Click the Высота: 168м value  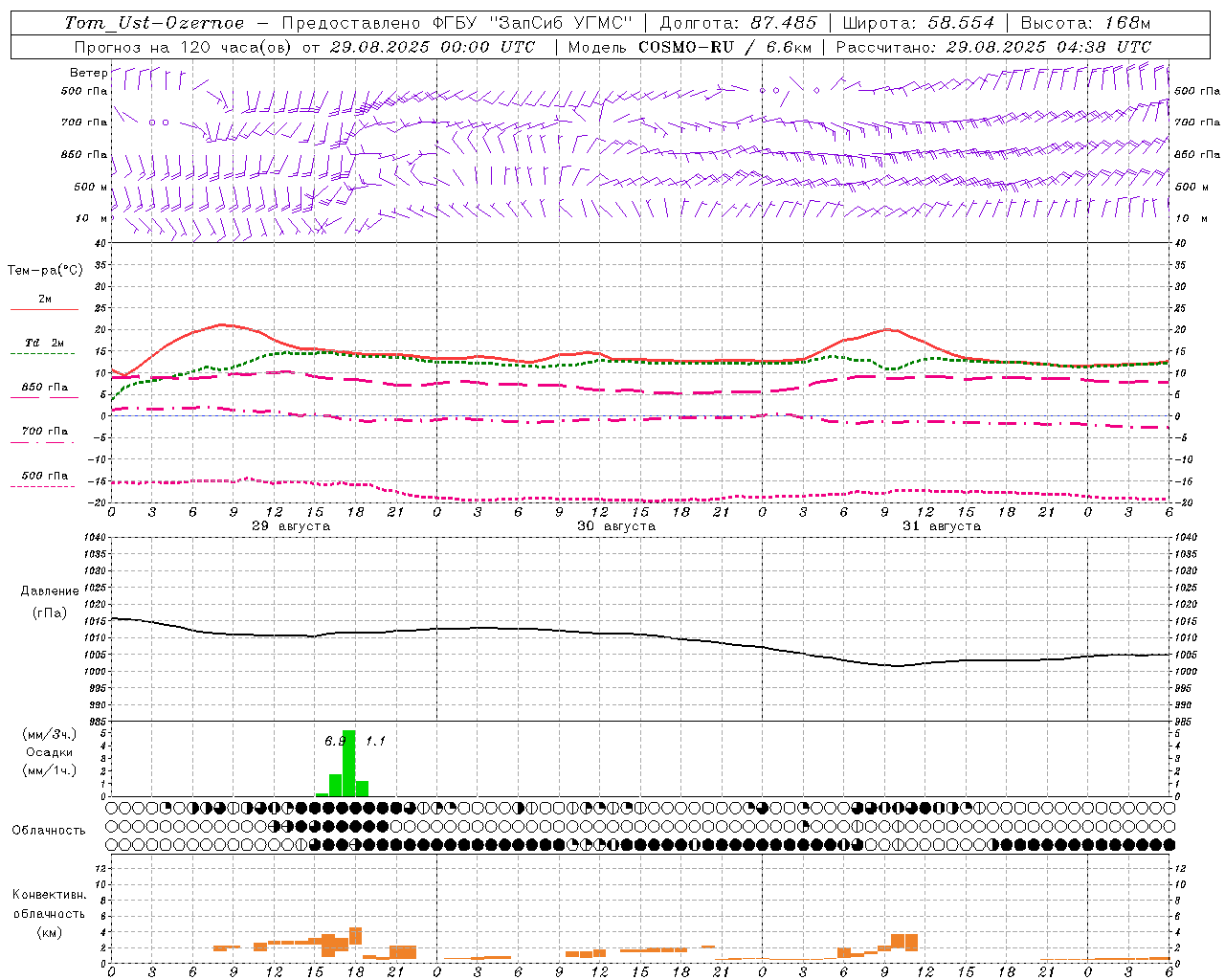pos(1085,23)
